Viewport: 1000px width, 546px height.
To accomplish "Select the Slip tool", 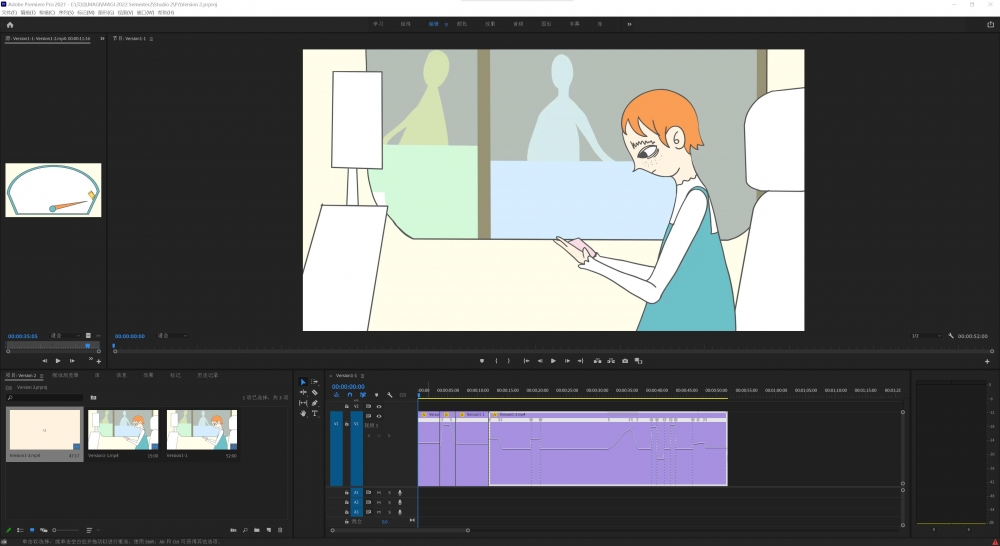I will coord(303,403).
